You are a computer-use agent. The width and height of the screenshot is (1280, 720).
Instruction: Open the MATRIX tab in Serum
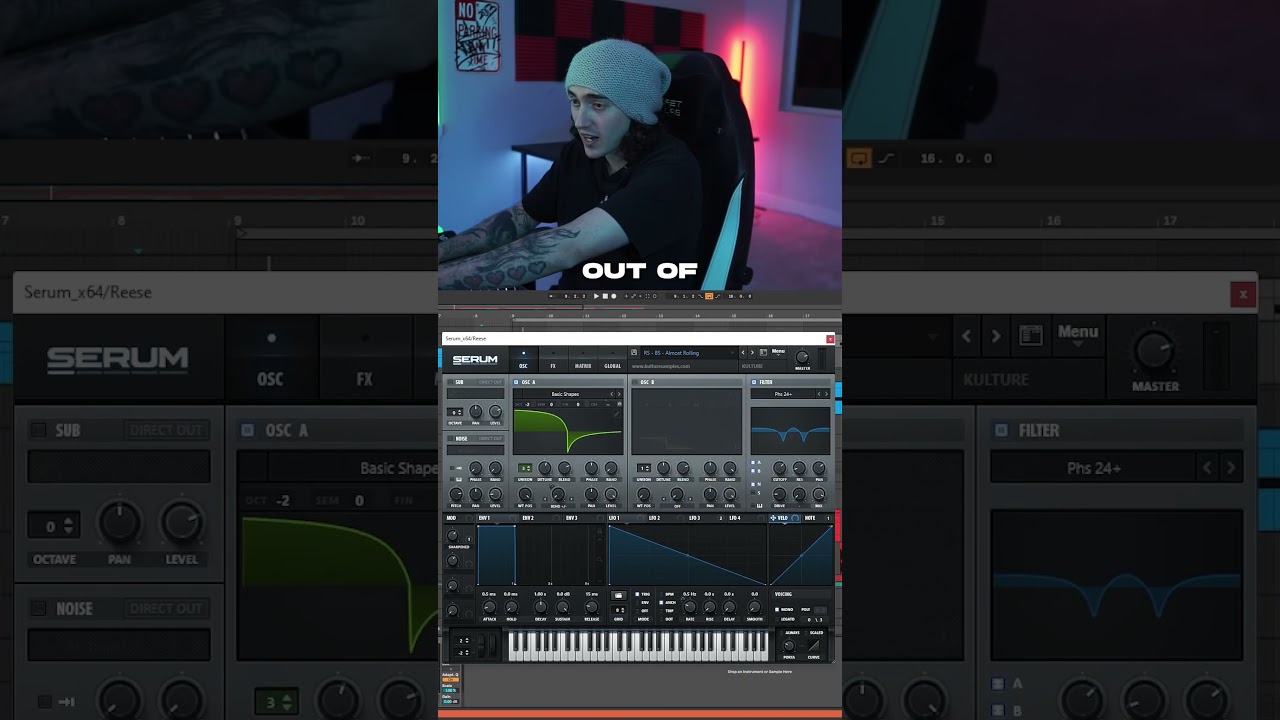coord(583,360)
